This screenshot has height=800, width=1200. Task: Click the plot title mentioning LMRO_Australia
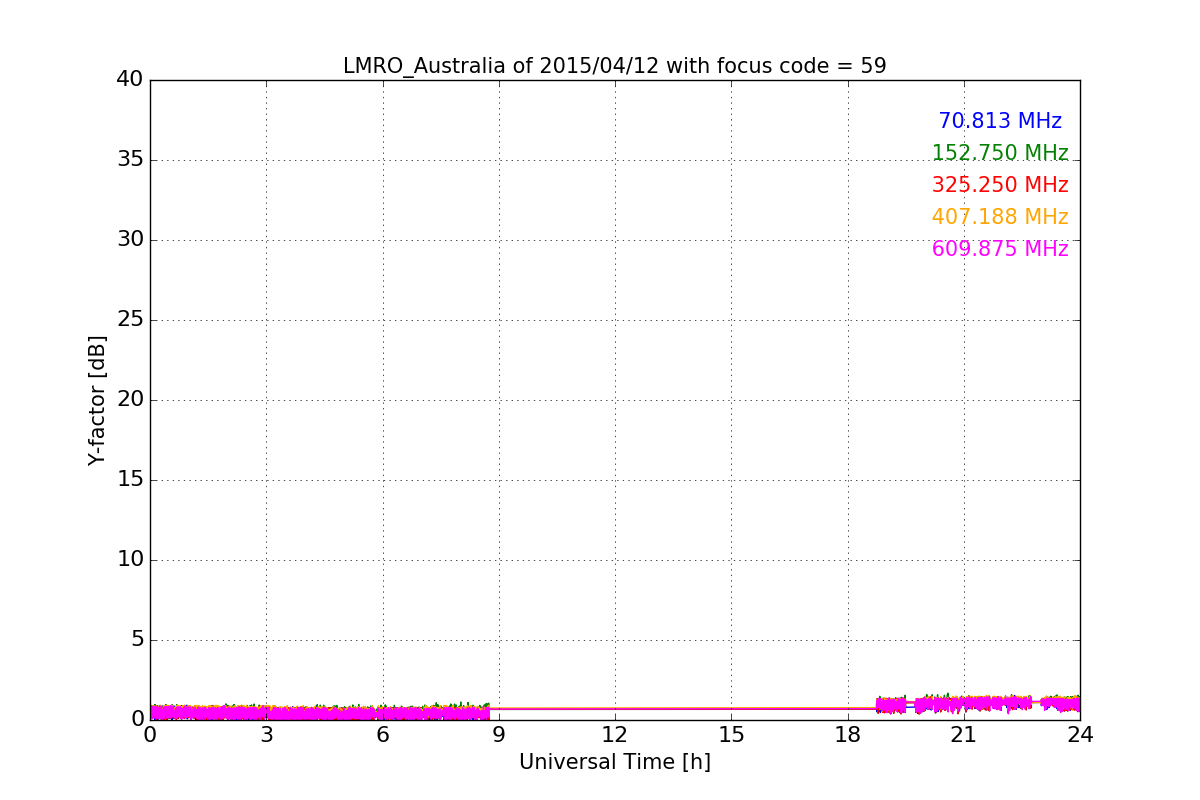614,66
